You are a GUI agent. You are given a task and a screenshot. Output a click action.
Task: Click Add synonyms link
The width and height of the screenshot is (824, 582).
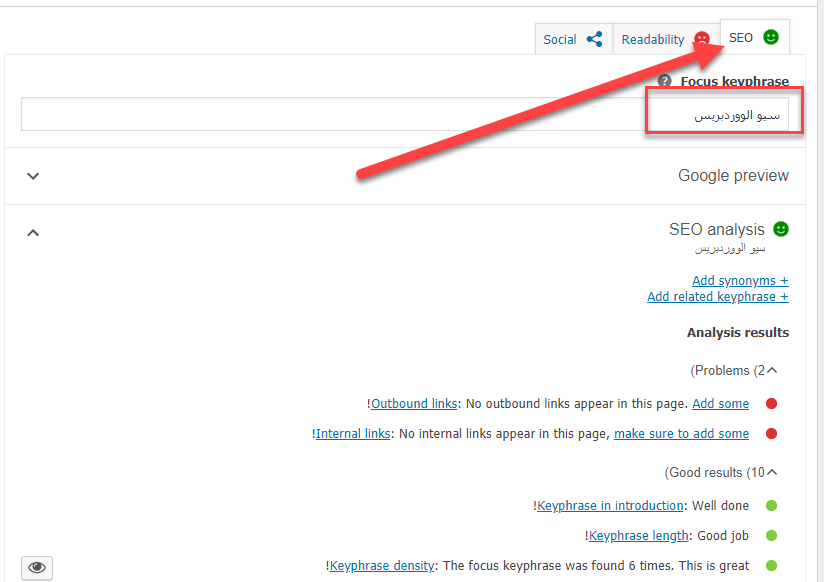(x=740, y=280)
